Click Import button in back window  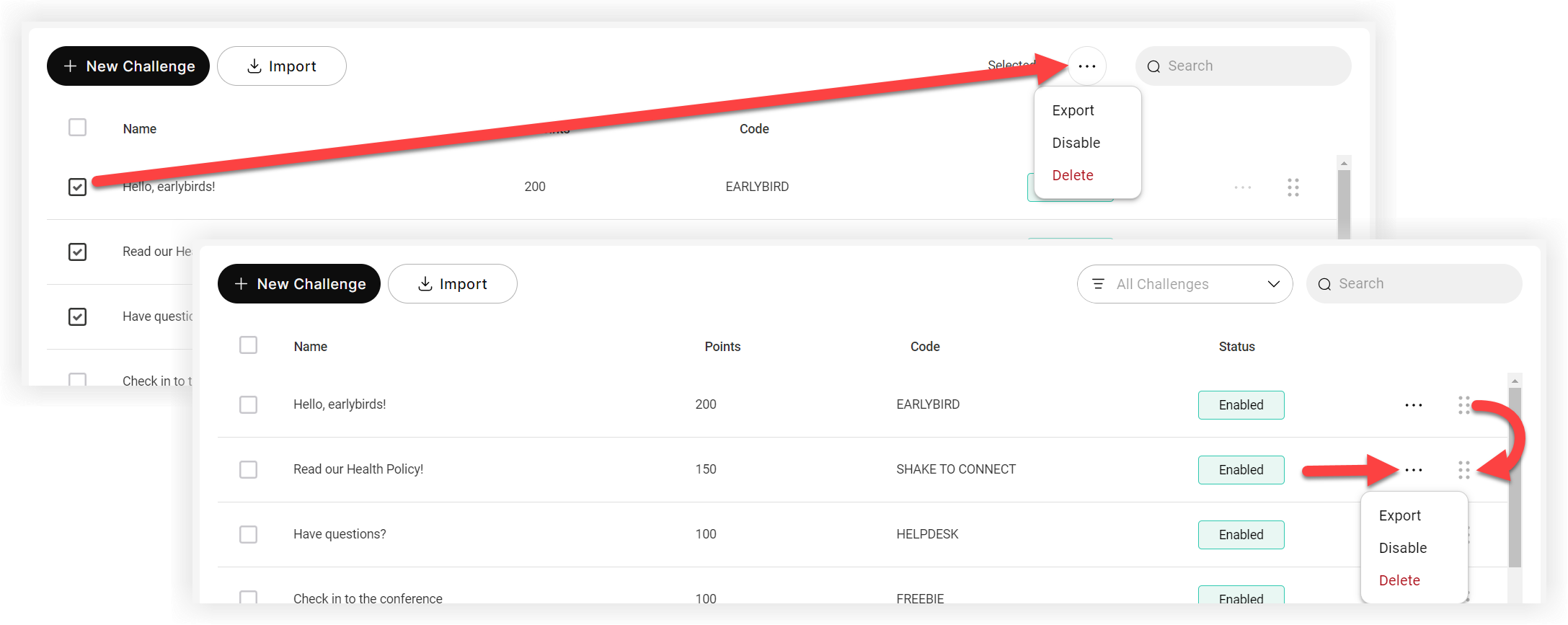tap(282, 66)
